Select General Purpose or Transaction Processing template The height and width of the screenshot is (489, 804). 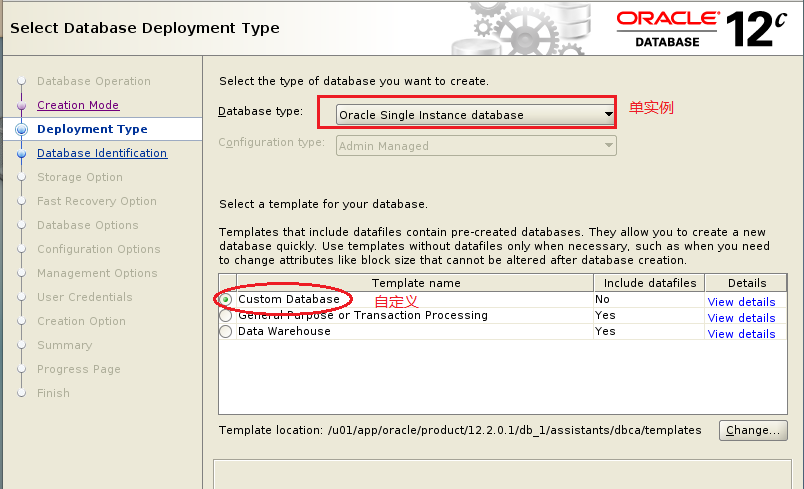[x=226, y=316]
